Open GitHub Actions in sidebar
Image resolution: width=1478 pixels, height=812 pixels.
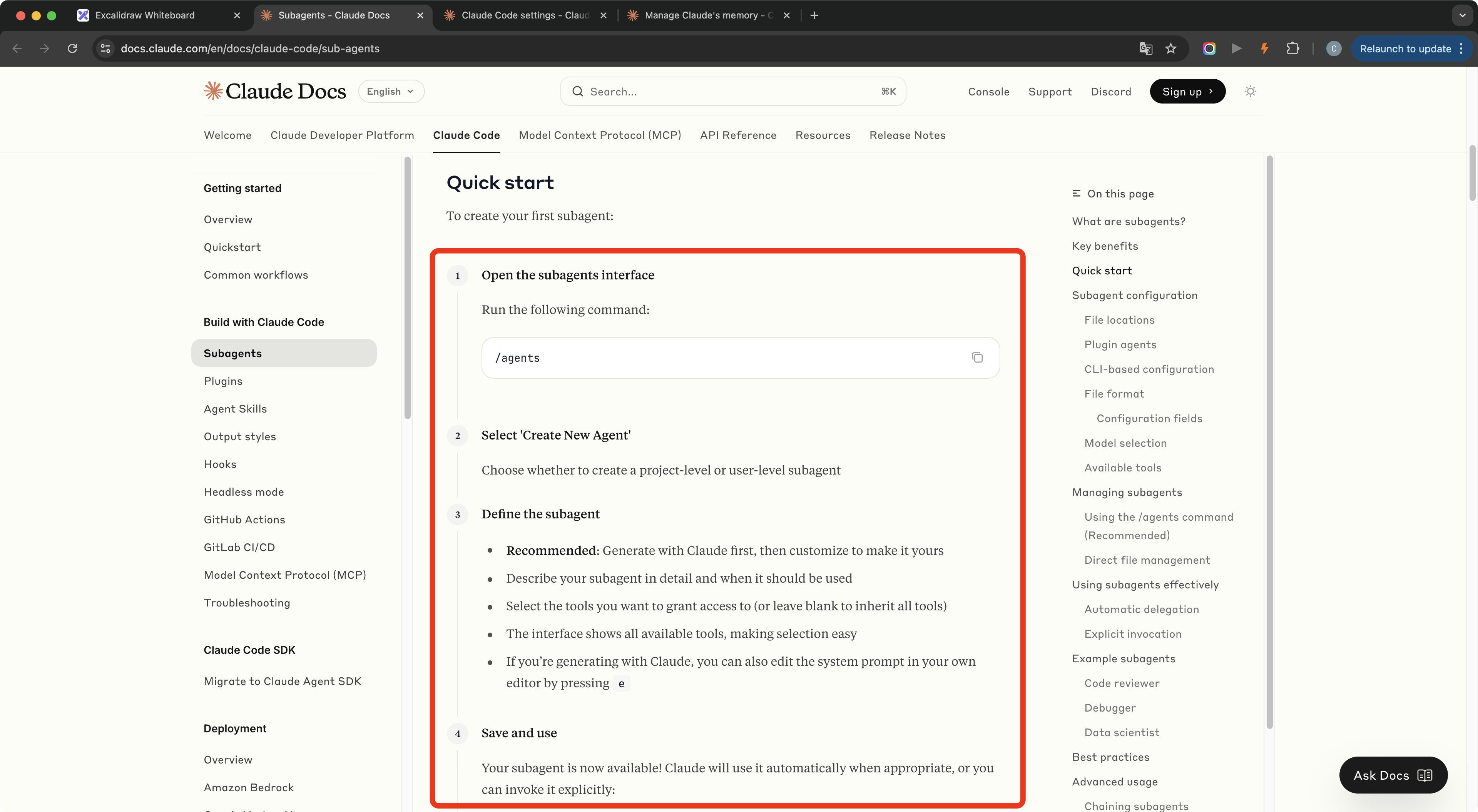tap(244, 520)
